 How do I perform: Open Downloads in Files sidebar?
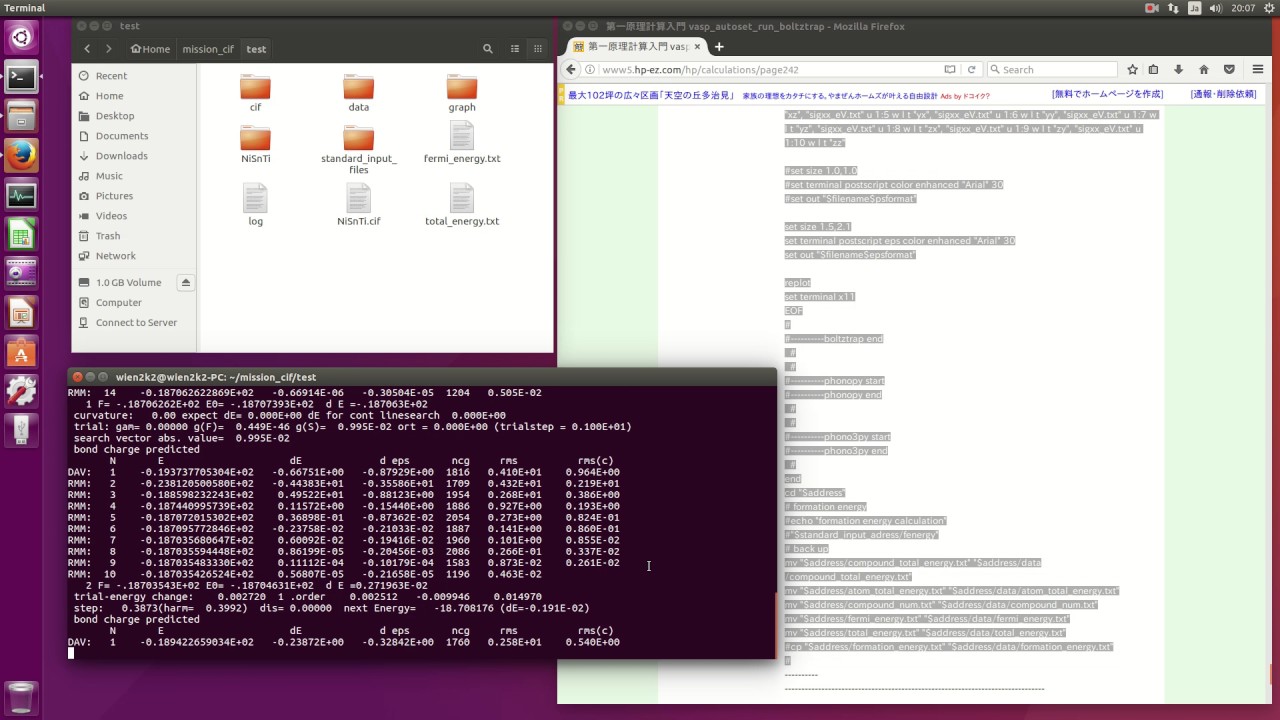pos(122,156)
